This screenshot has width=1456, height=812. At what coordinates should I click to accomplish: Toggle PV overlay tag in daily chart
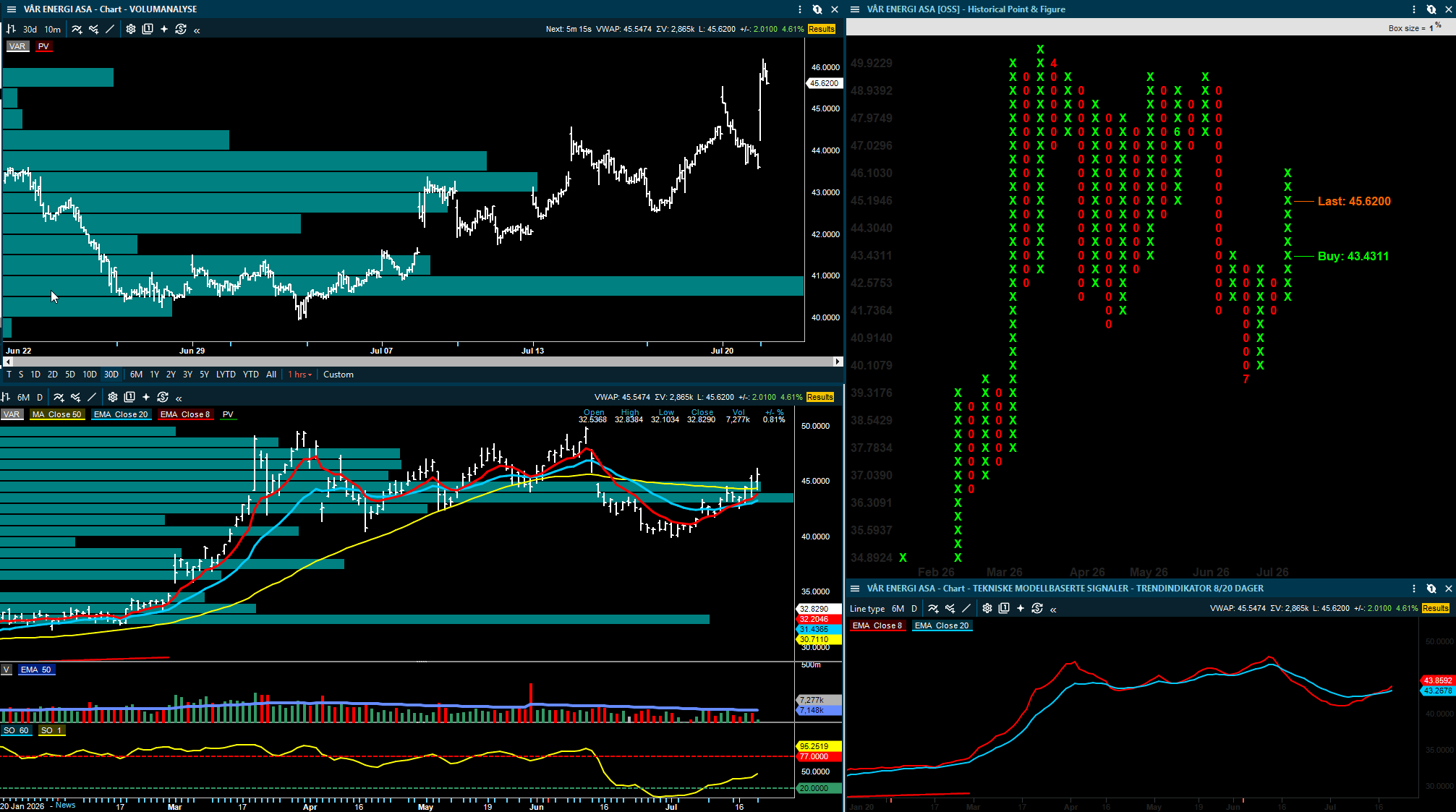229,414
